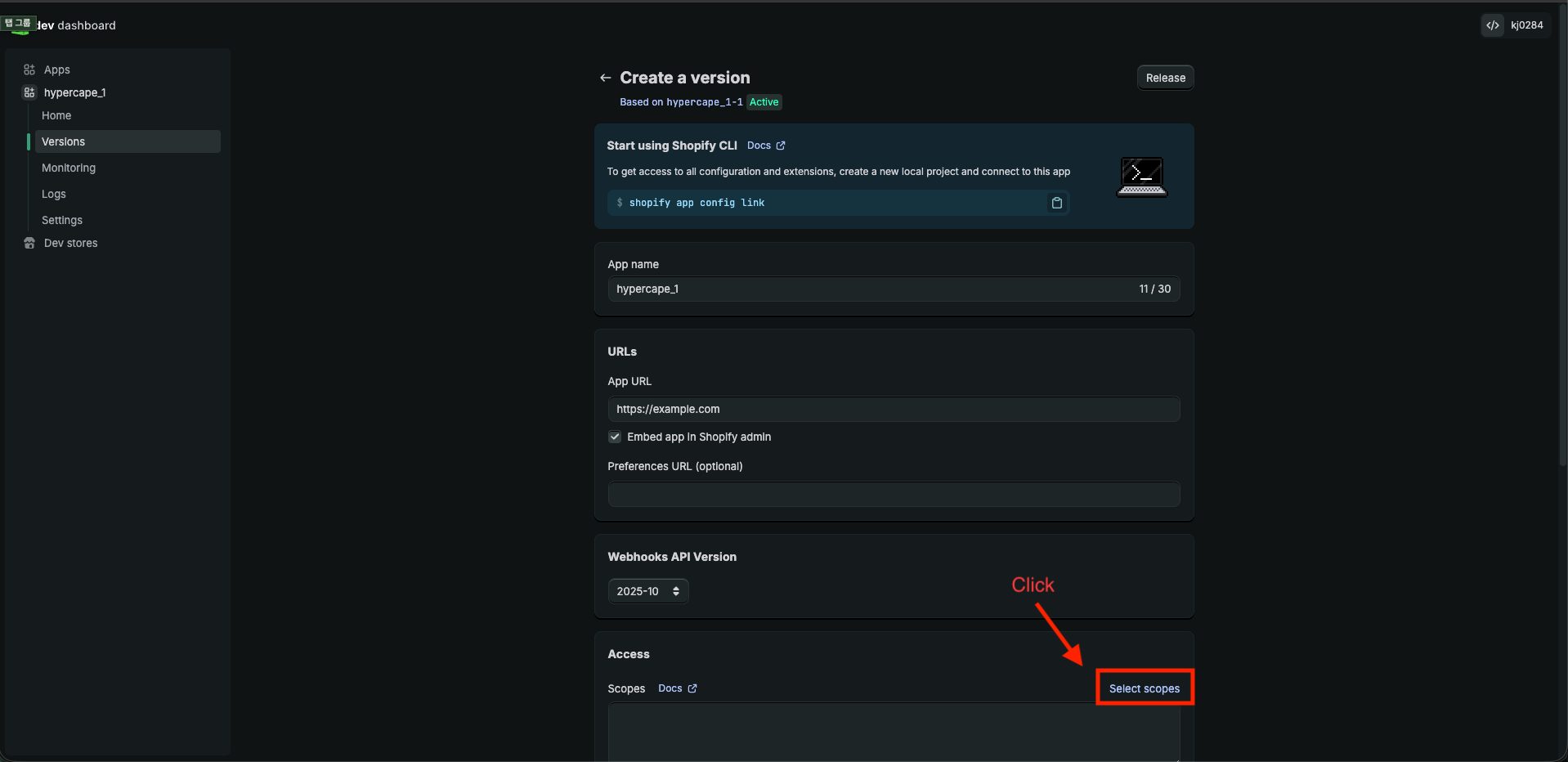Click the terminal illustration thumbnail

[1142, 177]
